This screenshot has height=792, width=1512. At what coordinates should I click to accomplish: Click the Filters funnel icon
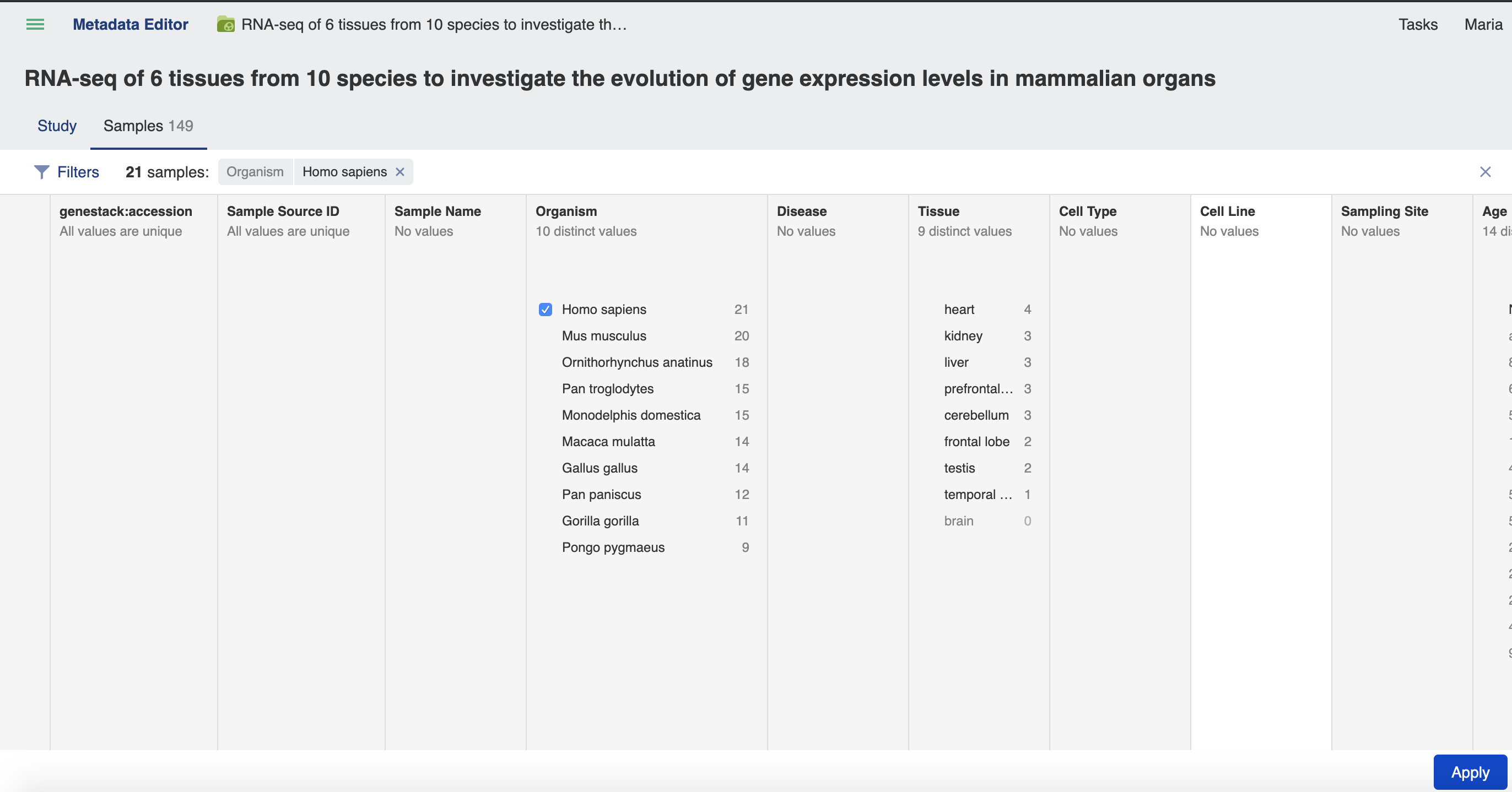pos(42,172)
